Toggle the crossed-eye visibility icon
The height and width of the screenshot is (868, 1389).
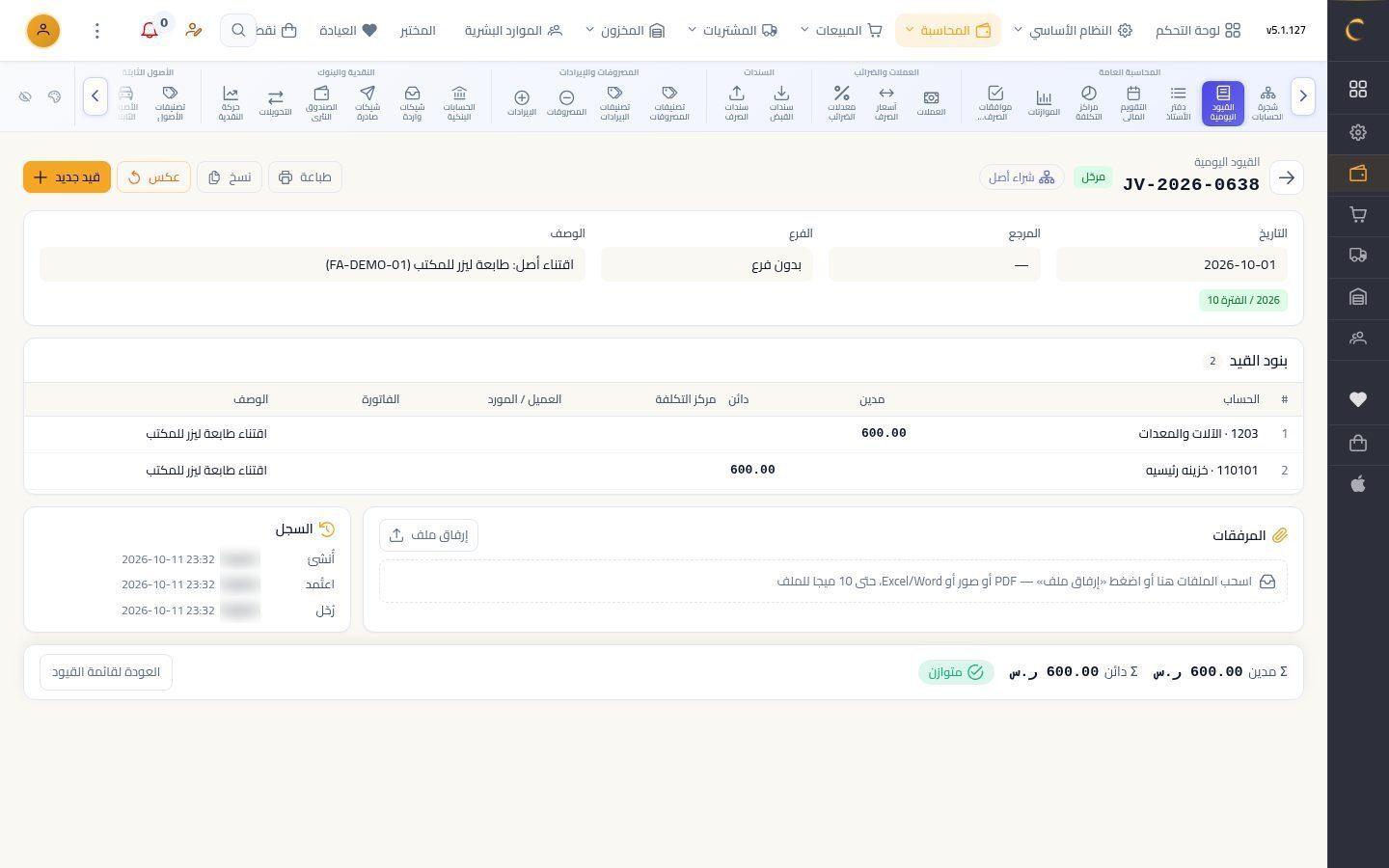[25, 96]
